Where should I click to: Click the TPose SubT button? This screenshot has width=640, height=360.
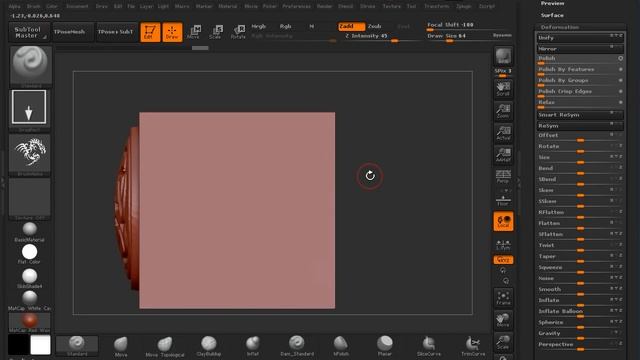116,32
